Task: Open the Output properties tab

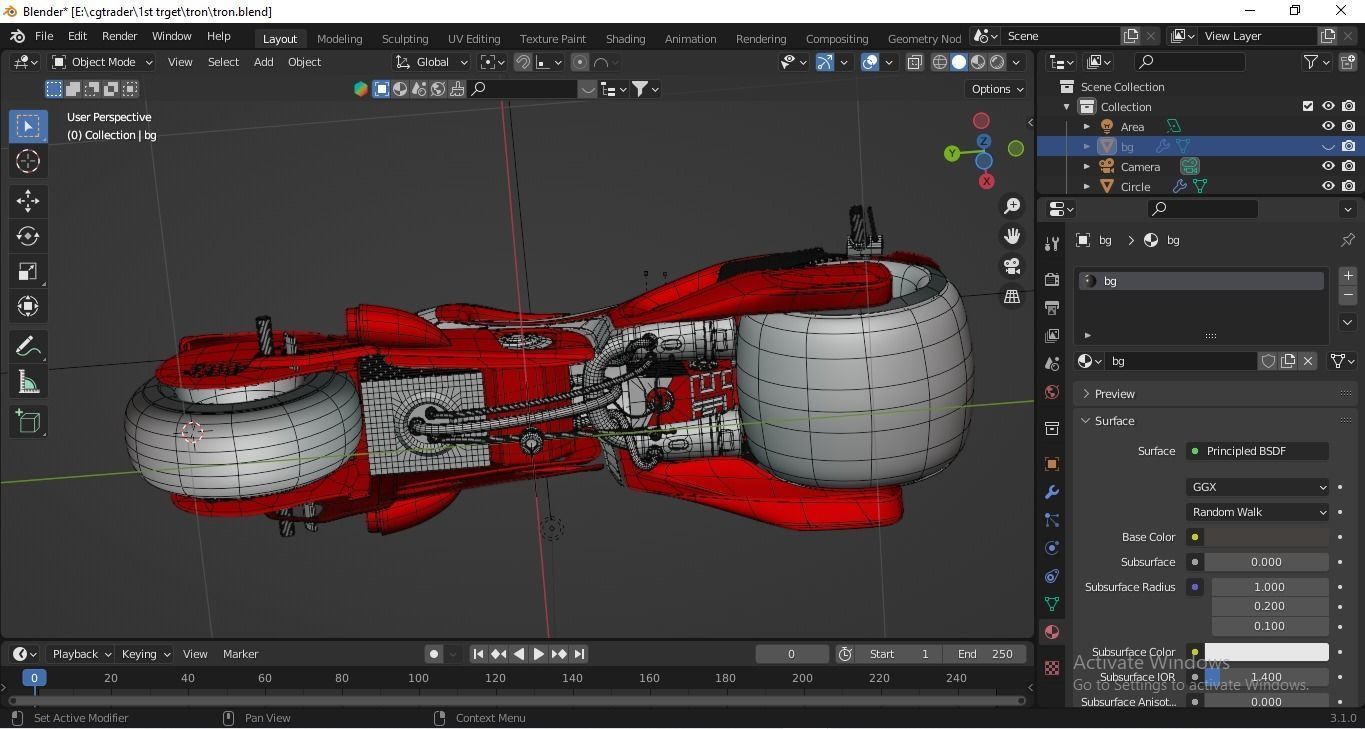Action: [x=1051, y=308]
